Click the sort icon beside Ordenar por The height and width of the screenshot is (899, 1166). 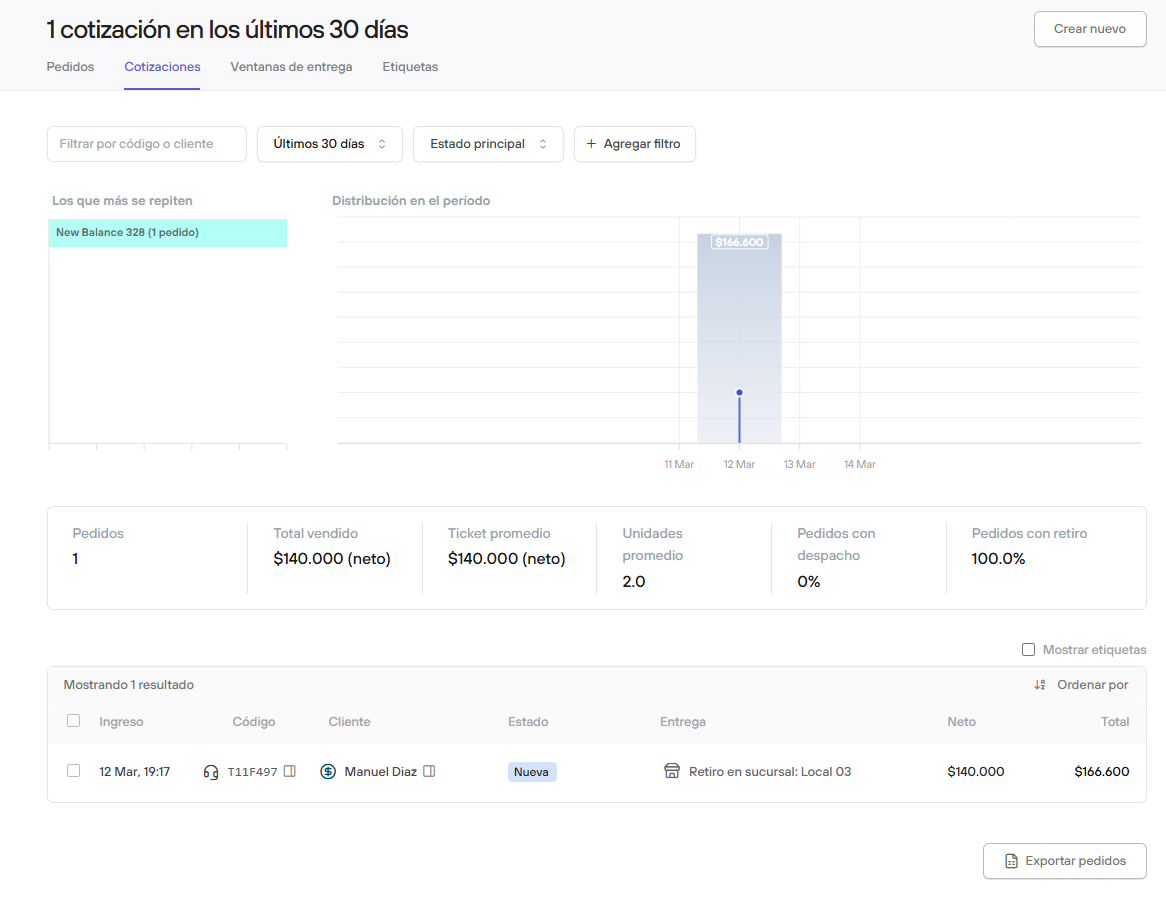[1040, 684]
